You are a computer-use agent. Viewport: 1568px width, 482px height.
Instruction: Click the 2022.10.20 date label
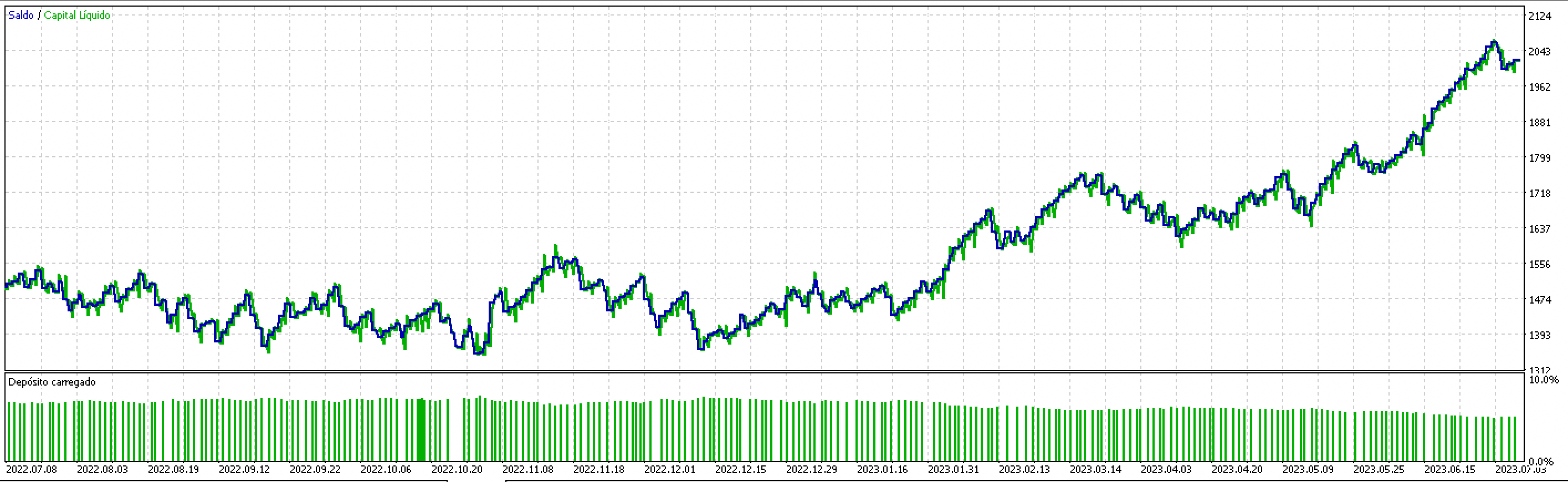[457, 470]
